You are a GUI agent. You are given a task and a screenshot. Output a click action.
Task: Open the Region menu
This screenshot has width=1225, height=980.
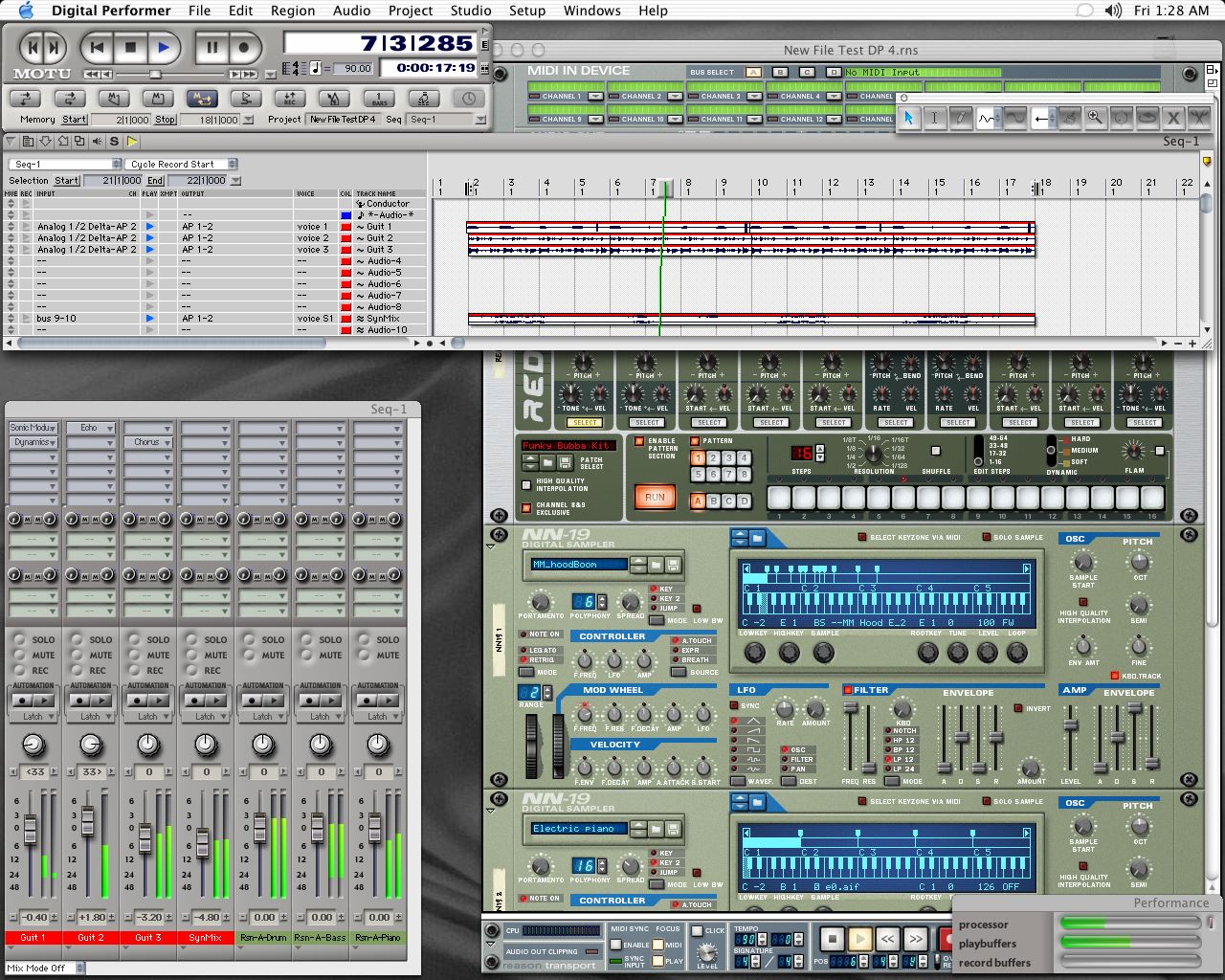pos(293,11)
